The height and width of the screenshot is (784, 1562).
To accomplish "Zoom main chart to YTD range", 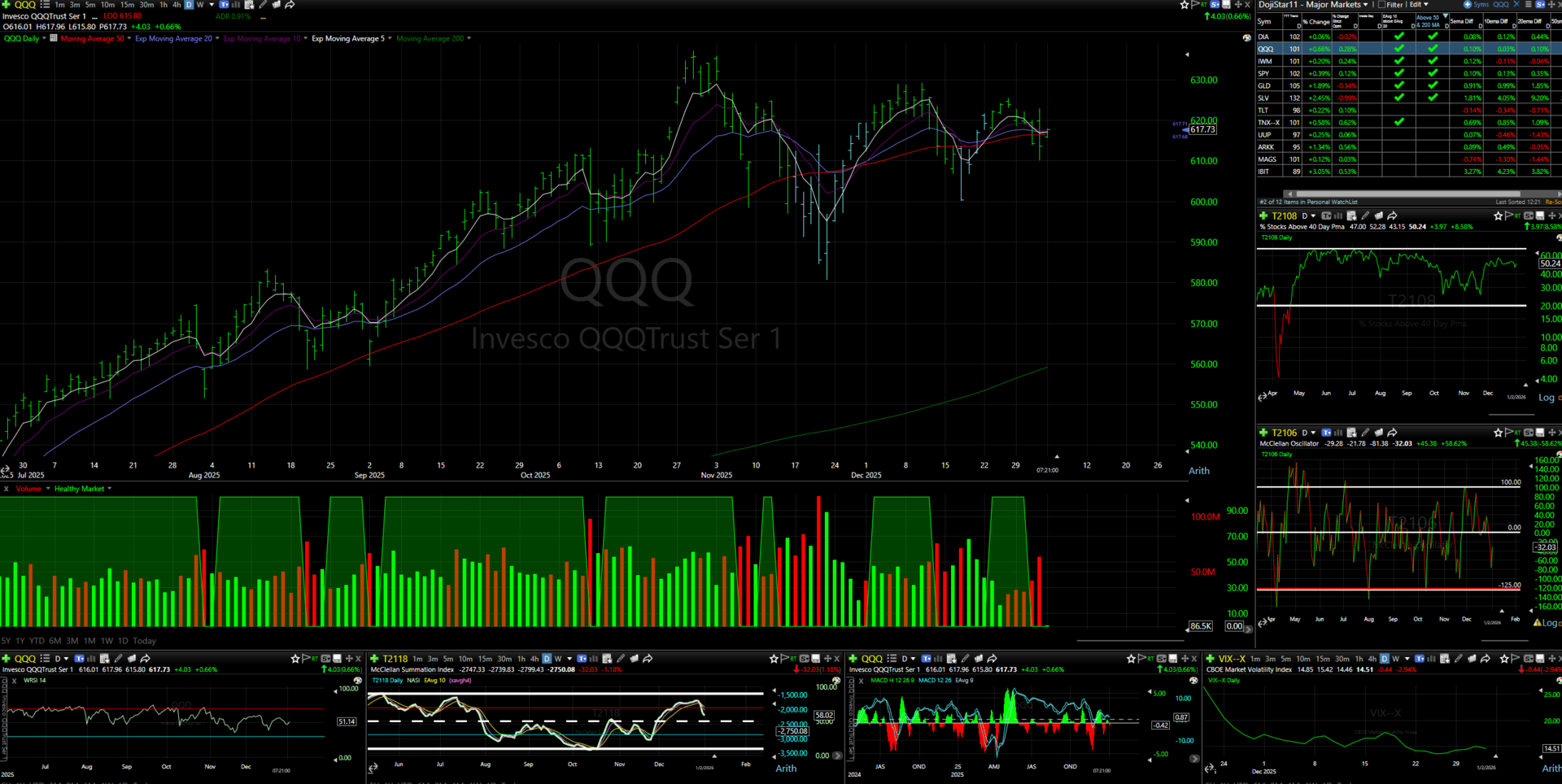I will click(37, 641).
